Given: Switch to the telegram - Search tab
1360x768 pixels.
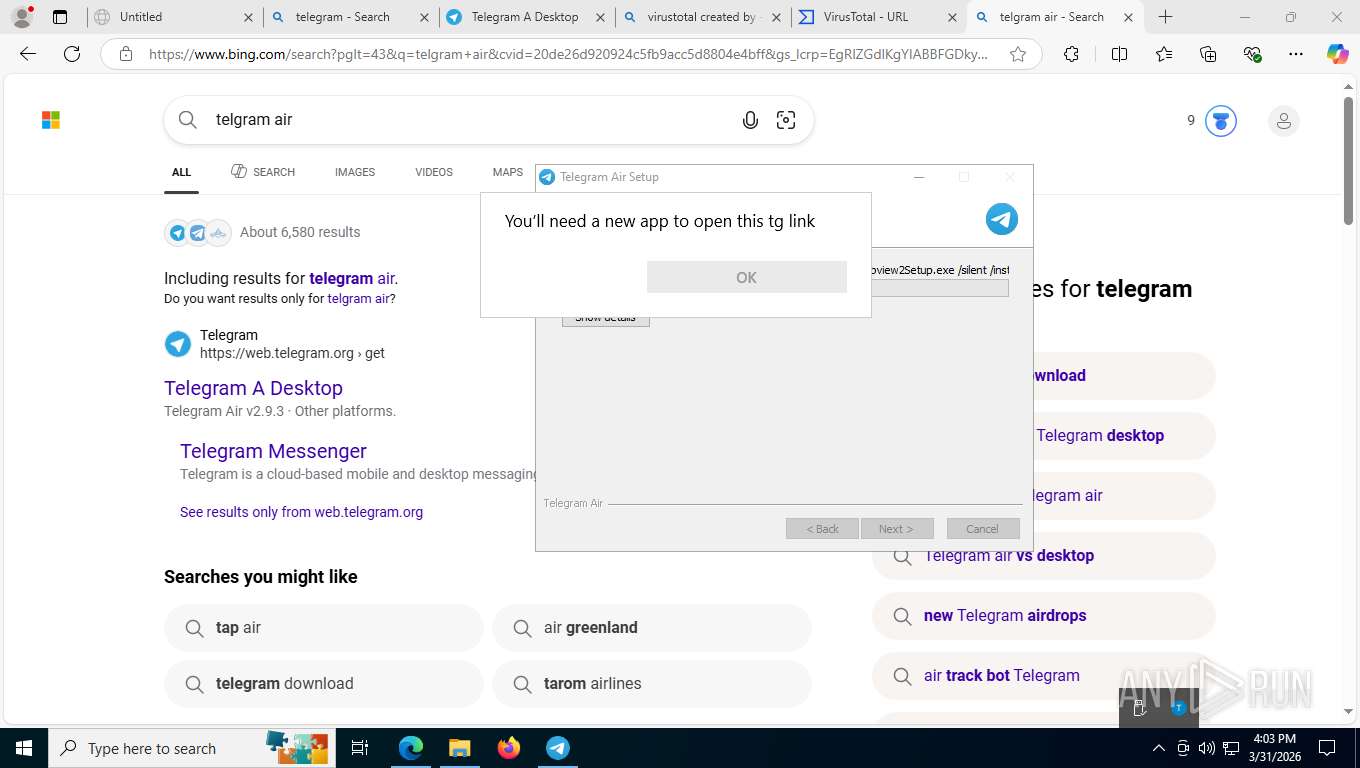Looking at the screenshot, I should (x=351, y=17).
